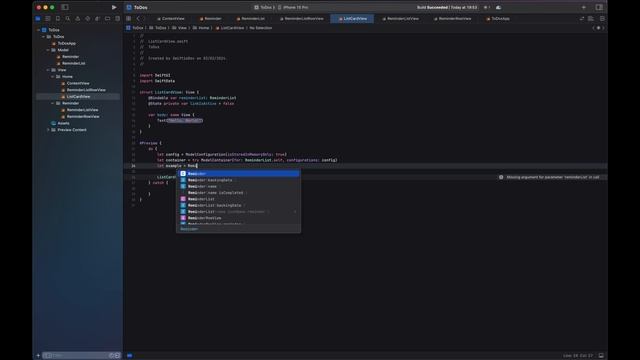The image size is (640, 360).
Task: Add a new editor pane on the right
Action: point(602,18)
